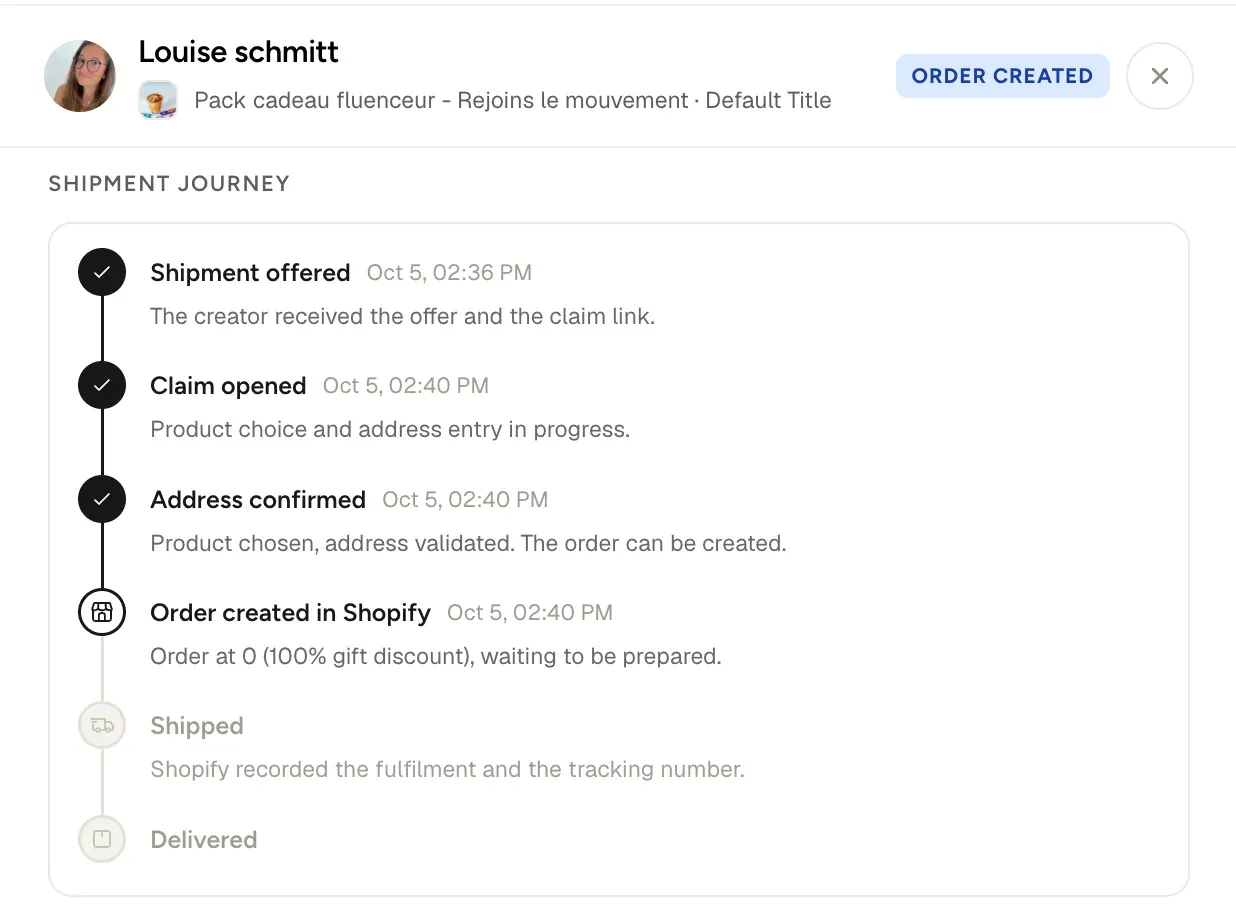Click the timestamp beside Order created in Shopify
The height and width of the screenshot is (922, 1236).
pos(530,613)
